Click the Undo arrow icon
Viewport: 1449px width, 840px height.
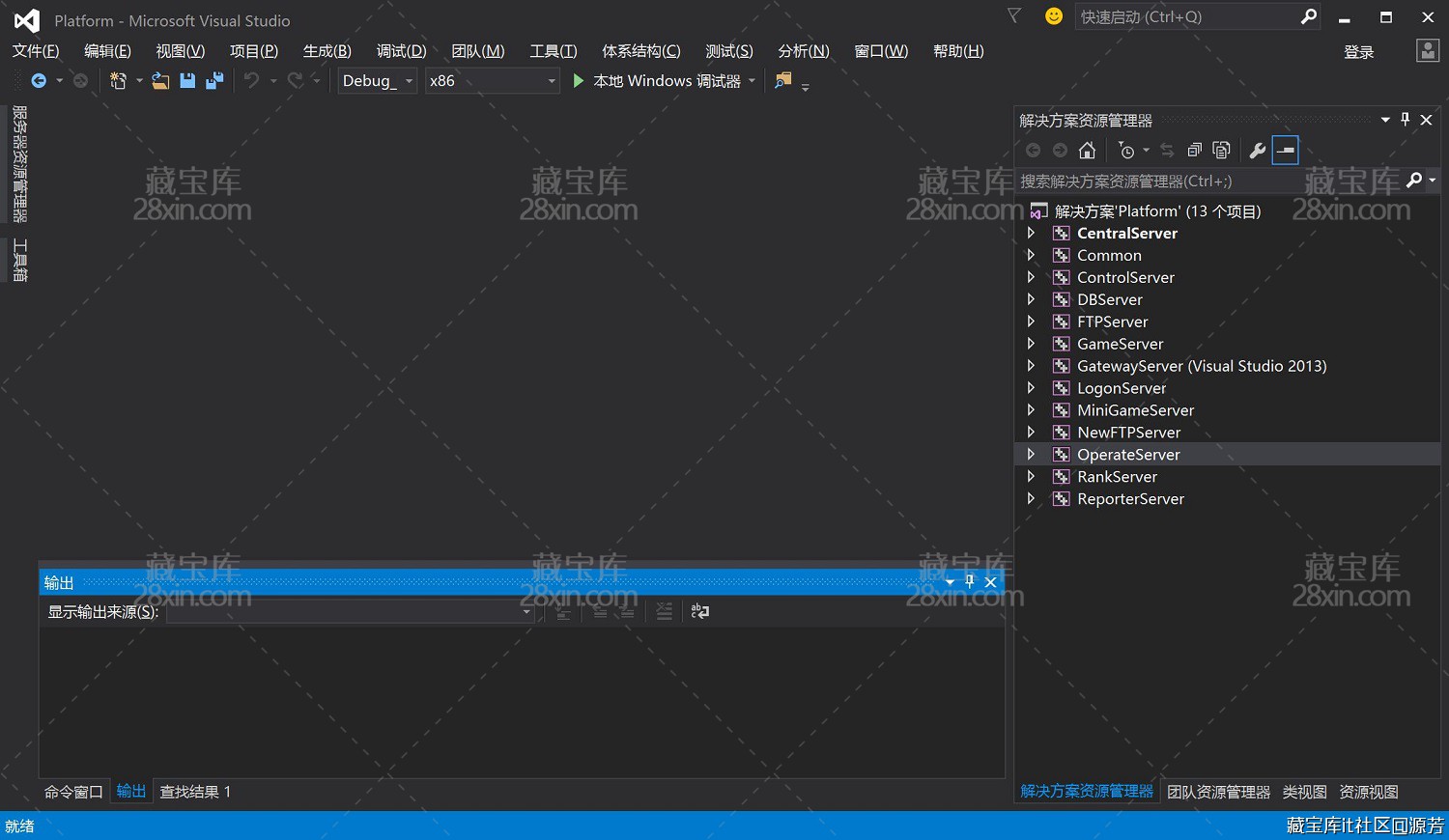(251, 81)
